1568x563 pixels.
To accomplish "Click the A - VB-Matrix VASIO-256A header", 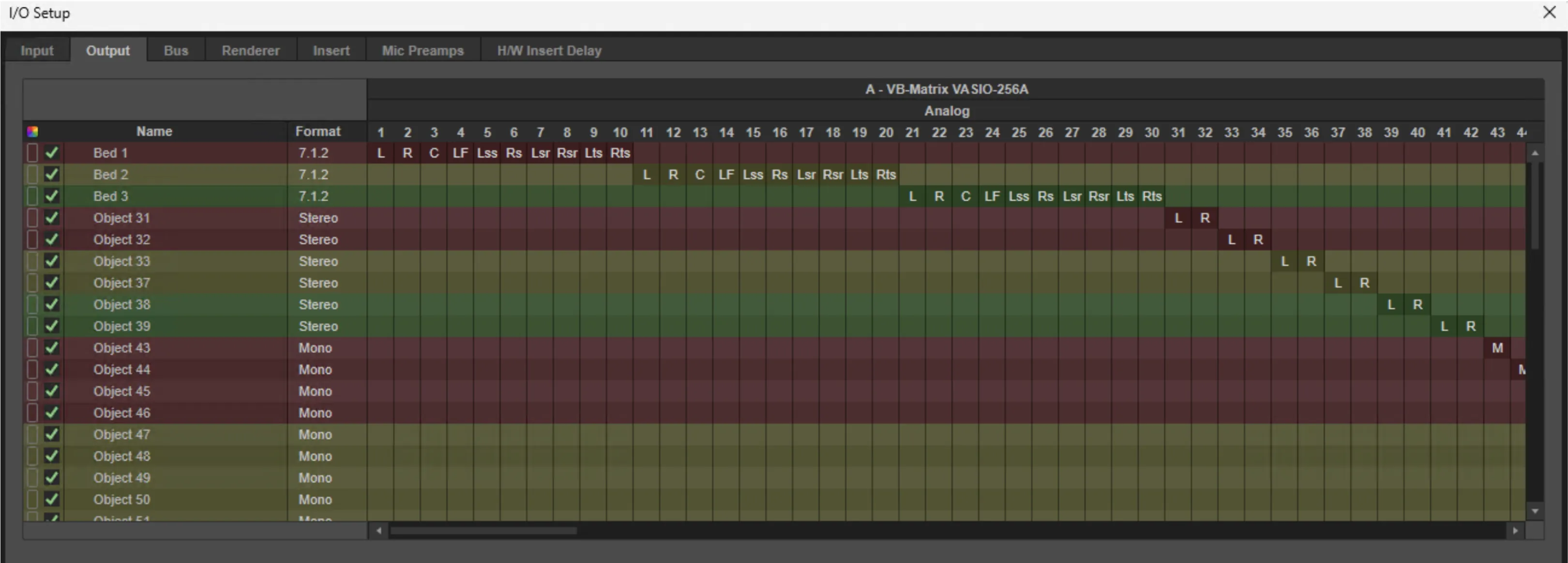I will 947,89.
